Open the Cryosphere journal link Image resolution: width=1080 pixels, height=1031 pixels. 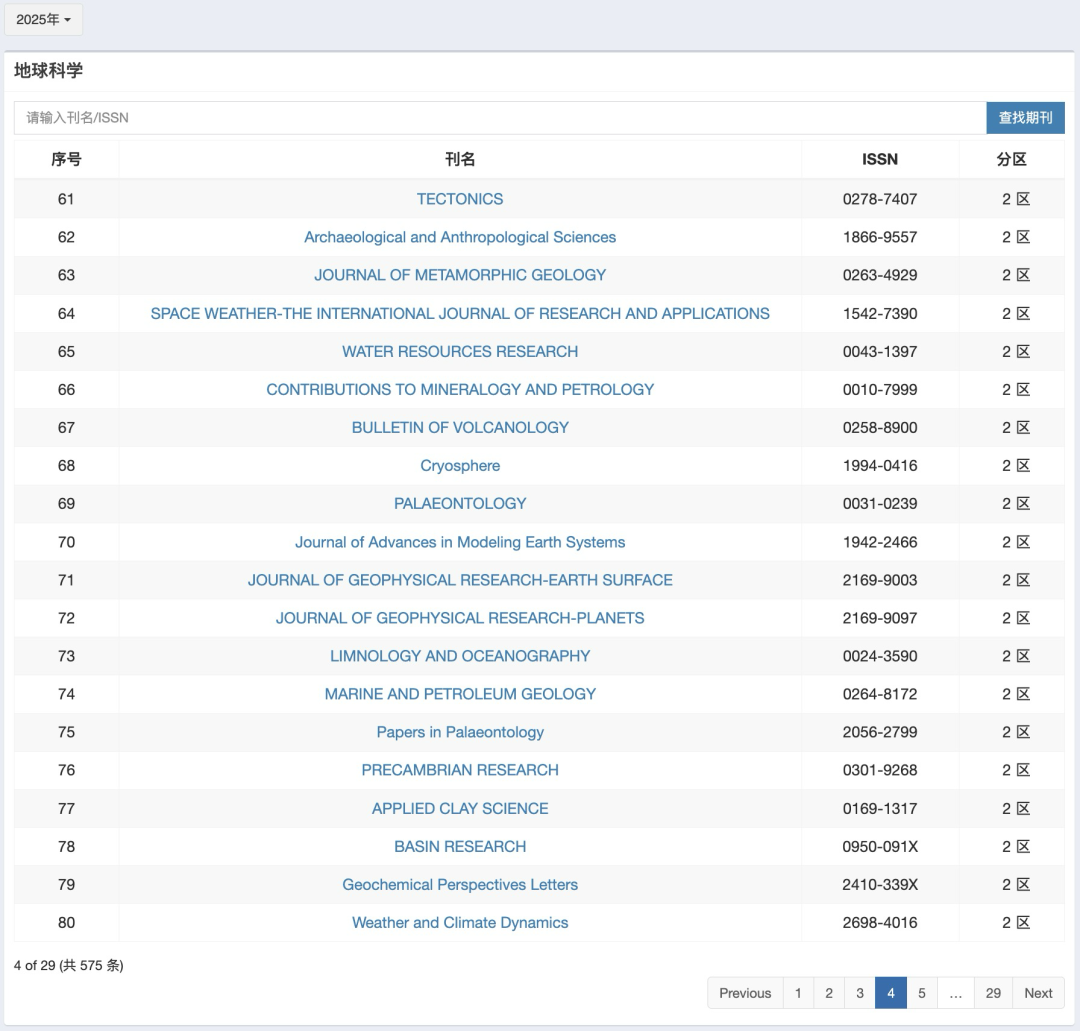click(460, 466)
